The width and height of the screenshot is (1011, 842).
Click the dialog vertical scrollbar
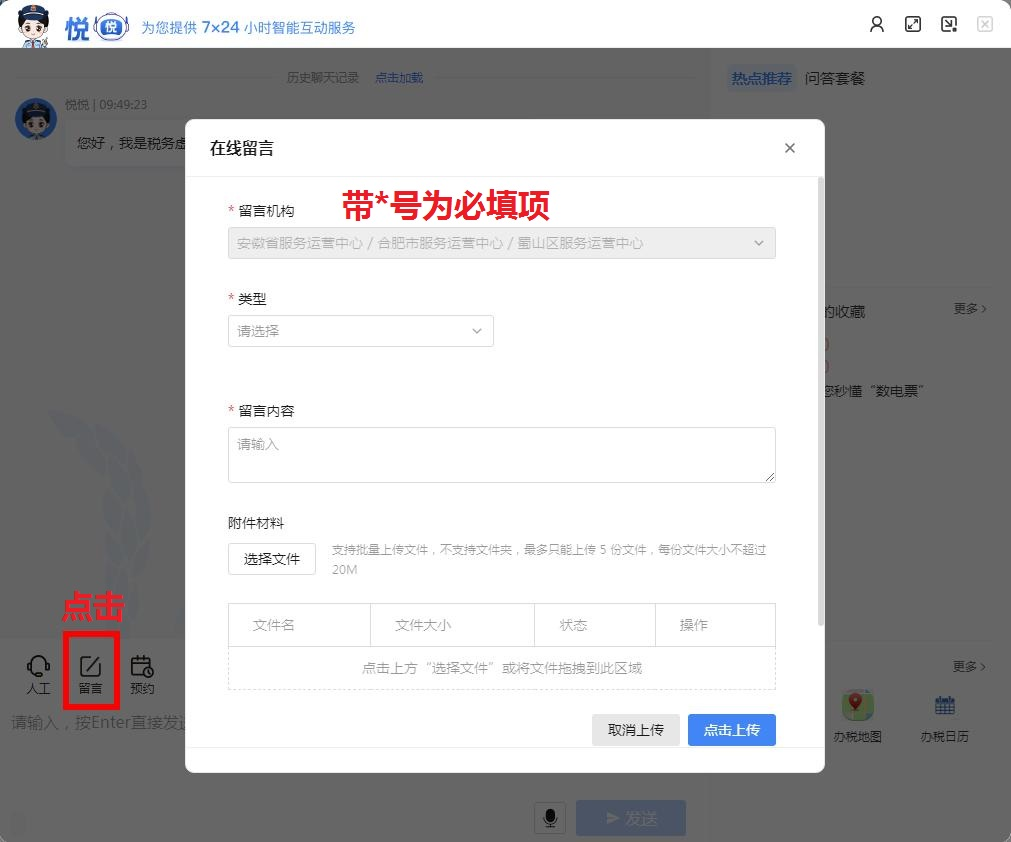tap(820, 400)
